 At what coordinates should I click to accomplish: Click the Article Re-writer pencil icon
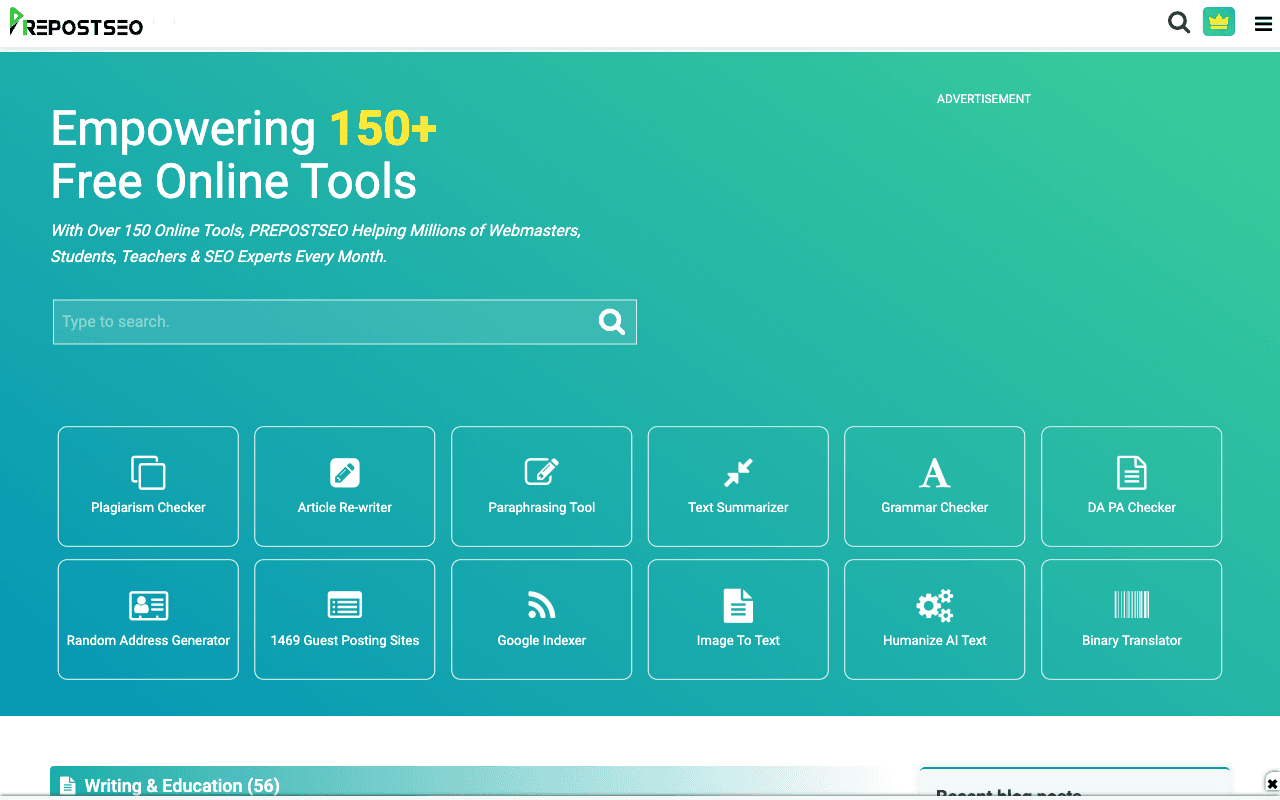click(x=345, y=472)
